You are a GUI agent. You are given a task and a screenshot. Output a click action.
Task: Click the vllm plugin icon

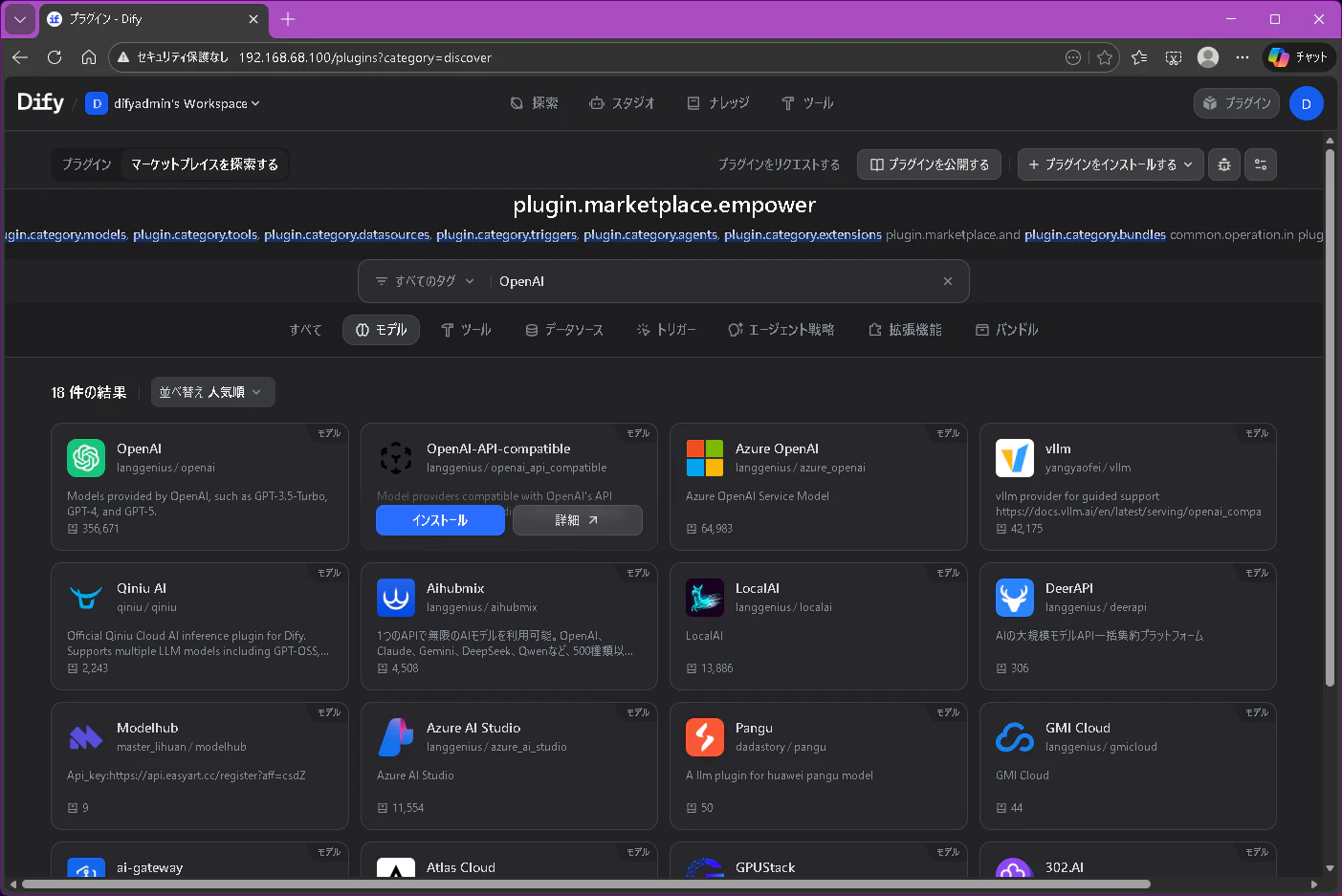tap(1015, 458)
